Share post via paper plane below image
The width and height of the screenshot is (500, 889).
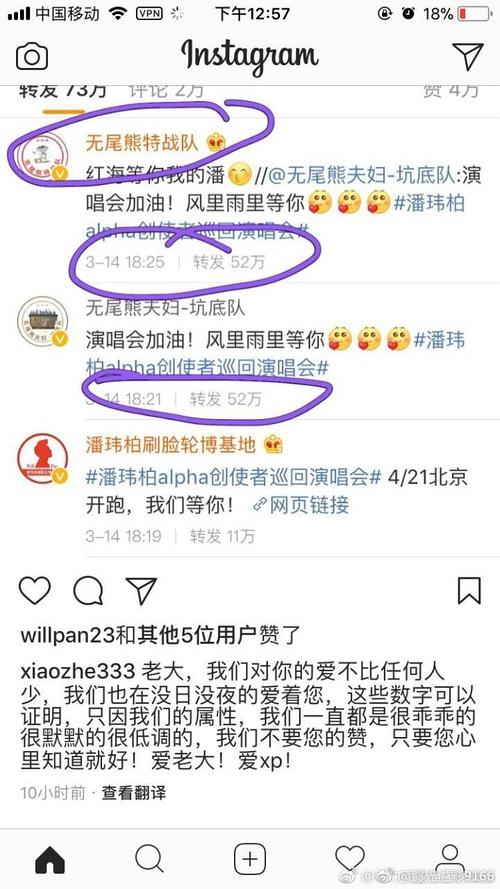tap(141, 591)
